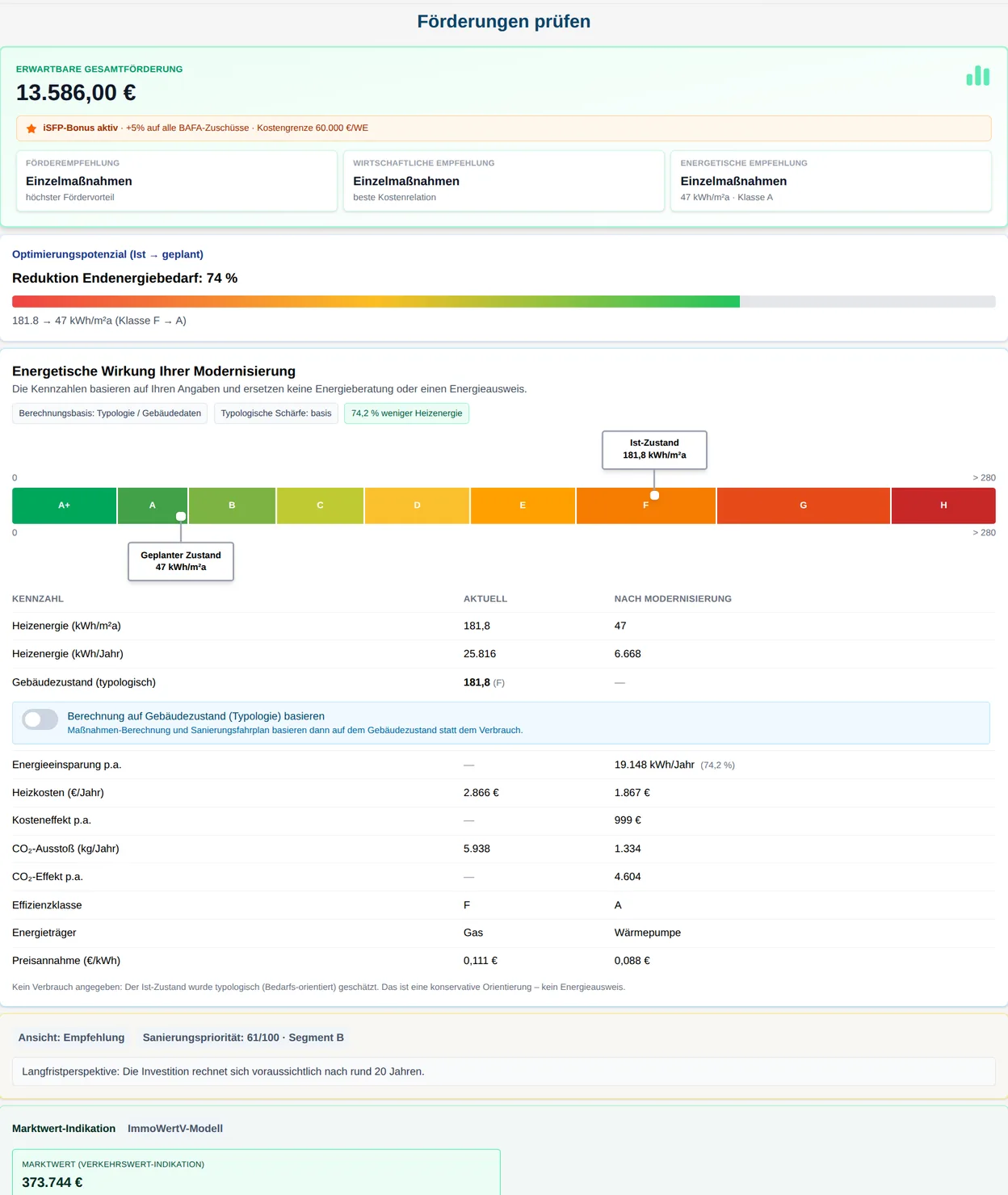Select efficiency class H segment
The width and height of the screenshot is (1008, 1195).
tap(943, 505)
